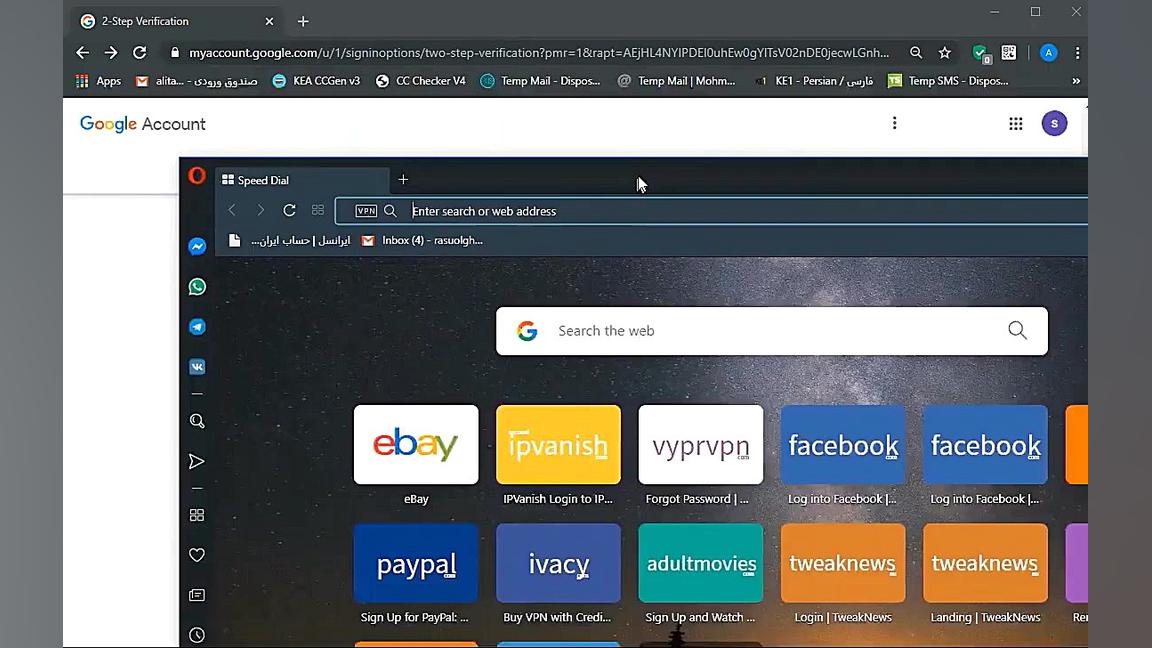Reload the Opera page
The image size is (1152, 648).
pos(289,210)
